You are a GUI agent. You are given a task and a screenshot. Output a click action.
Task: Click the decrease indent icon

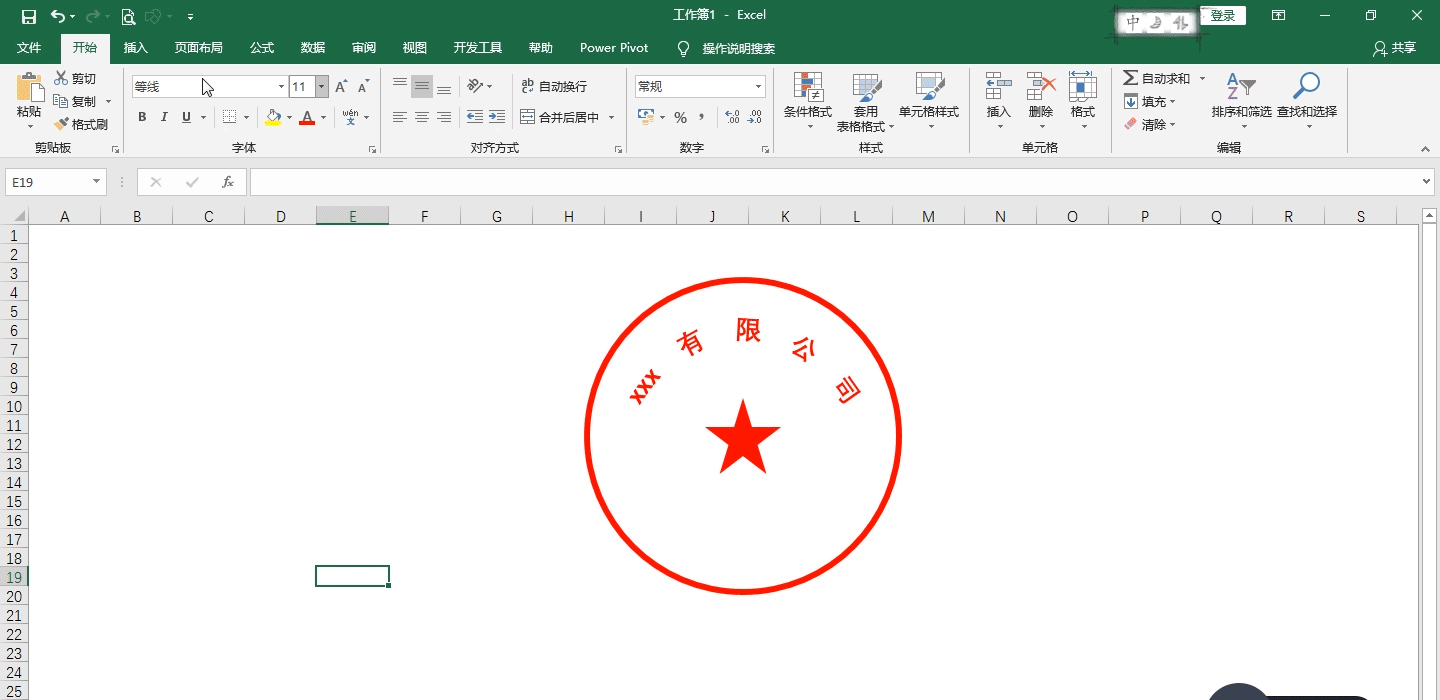point(475,117)
